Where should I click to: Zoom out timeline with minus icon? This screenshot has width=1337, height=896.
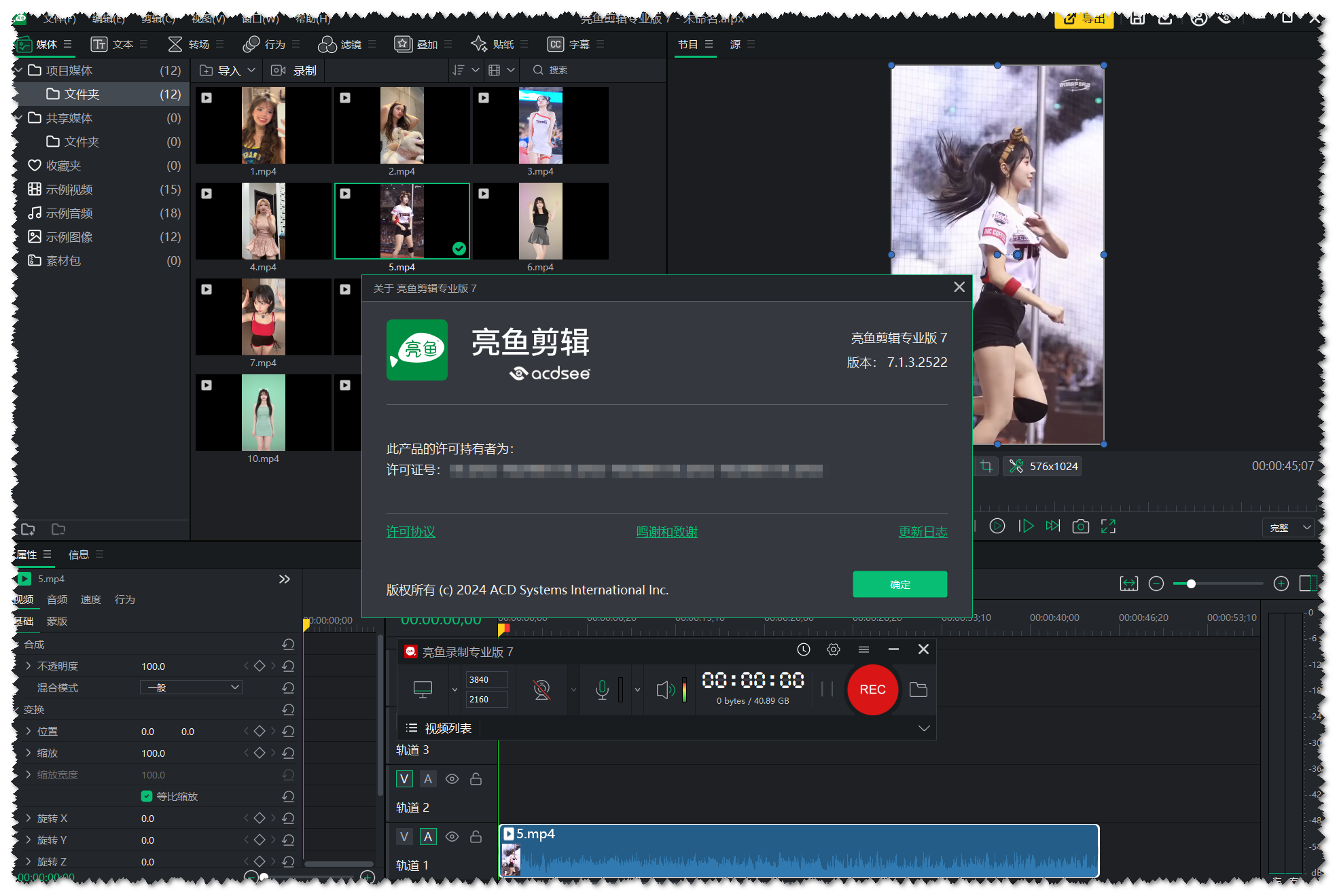[x=1156, y=584]
